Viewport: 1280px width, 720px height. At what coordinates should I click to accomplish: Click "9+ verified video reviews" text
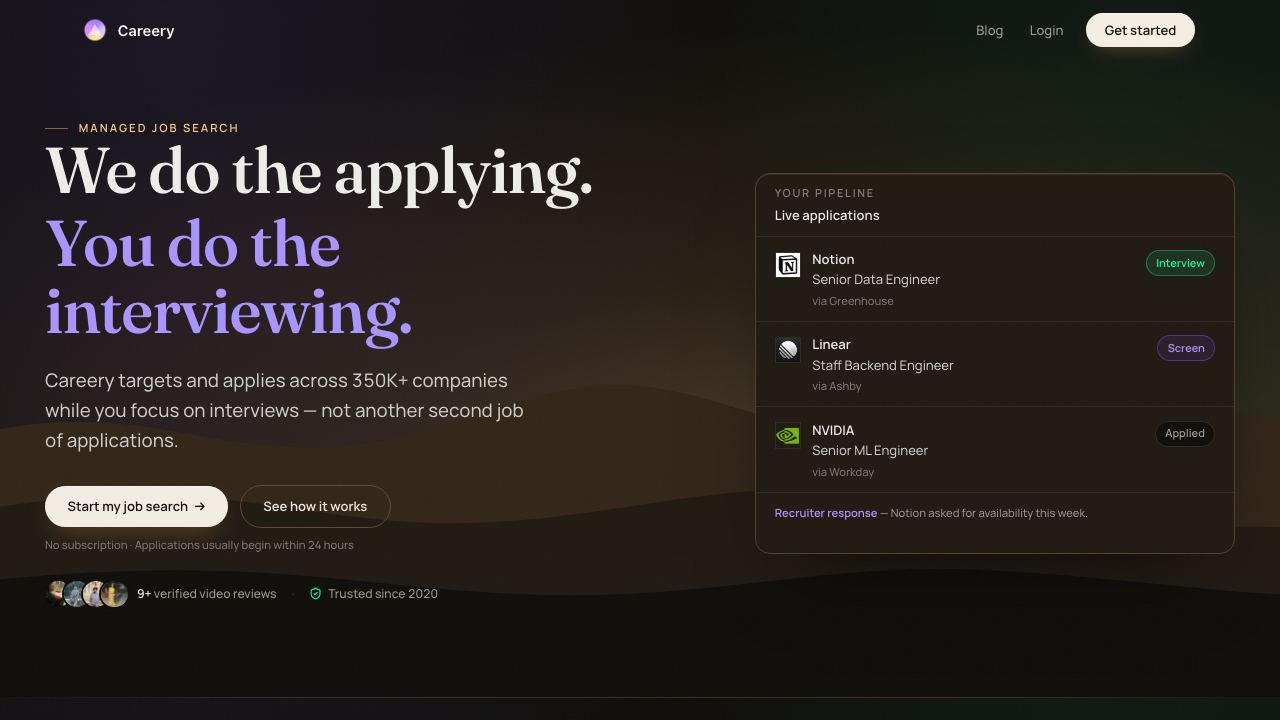click(206, 594)
